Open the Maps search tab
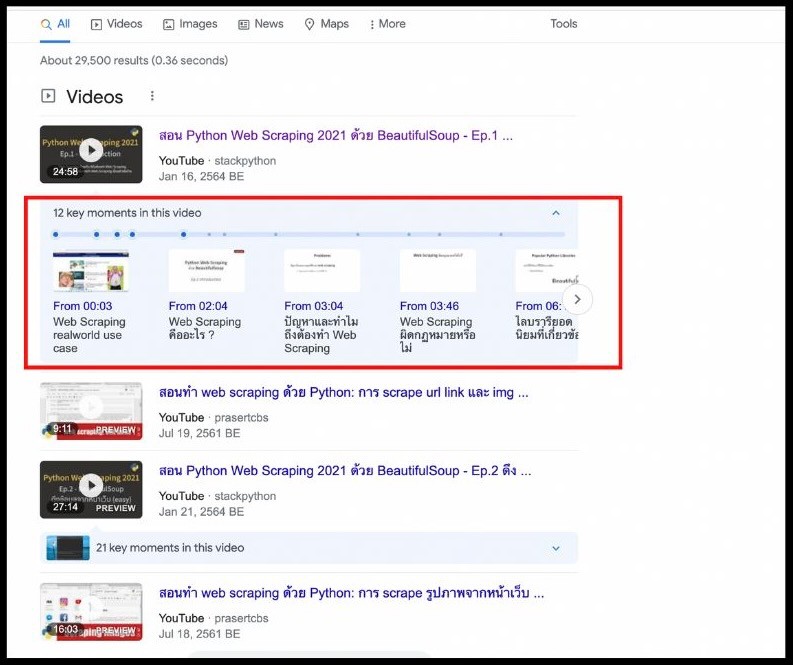Screen dimensions: 793x665 [x=327, y=24]
